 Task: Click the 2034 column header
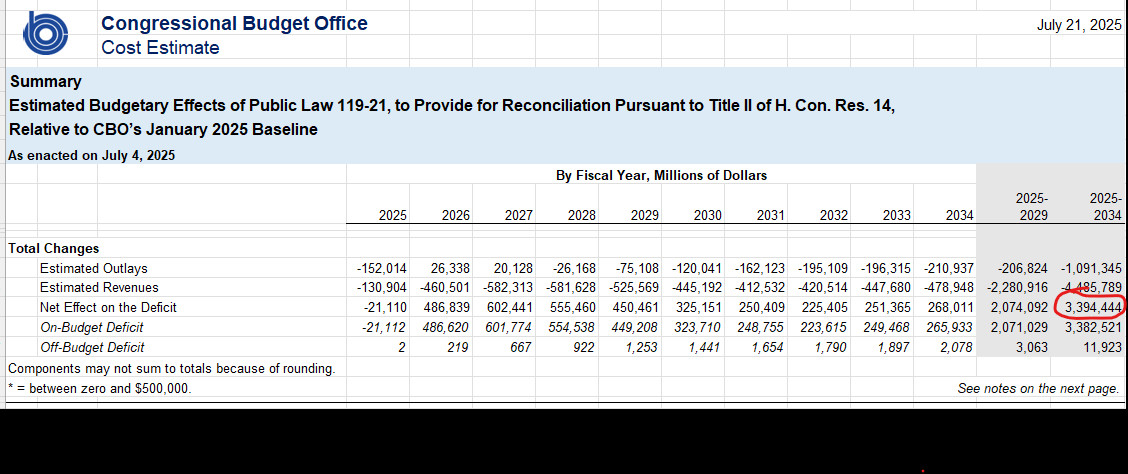click(959, 215)
